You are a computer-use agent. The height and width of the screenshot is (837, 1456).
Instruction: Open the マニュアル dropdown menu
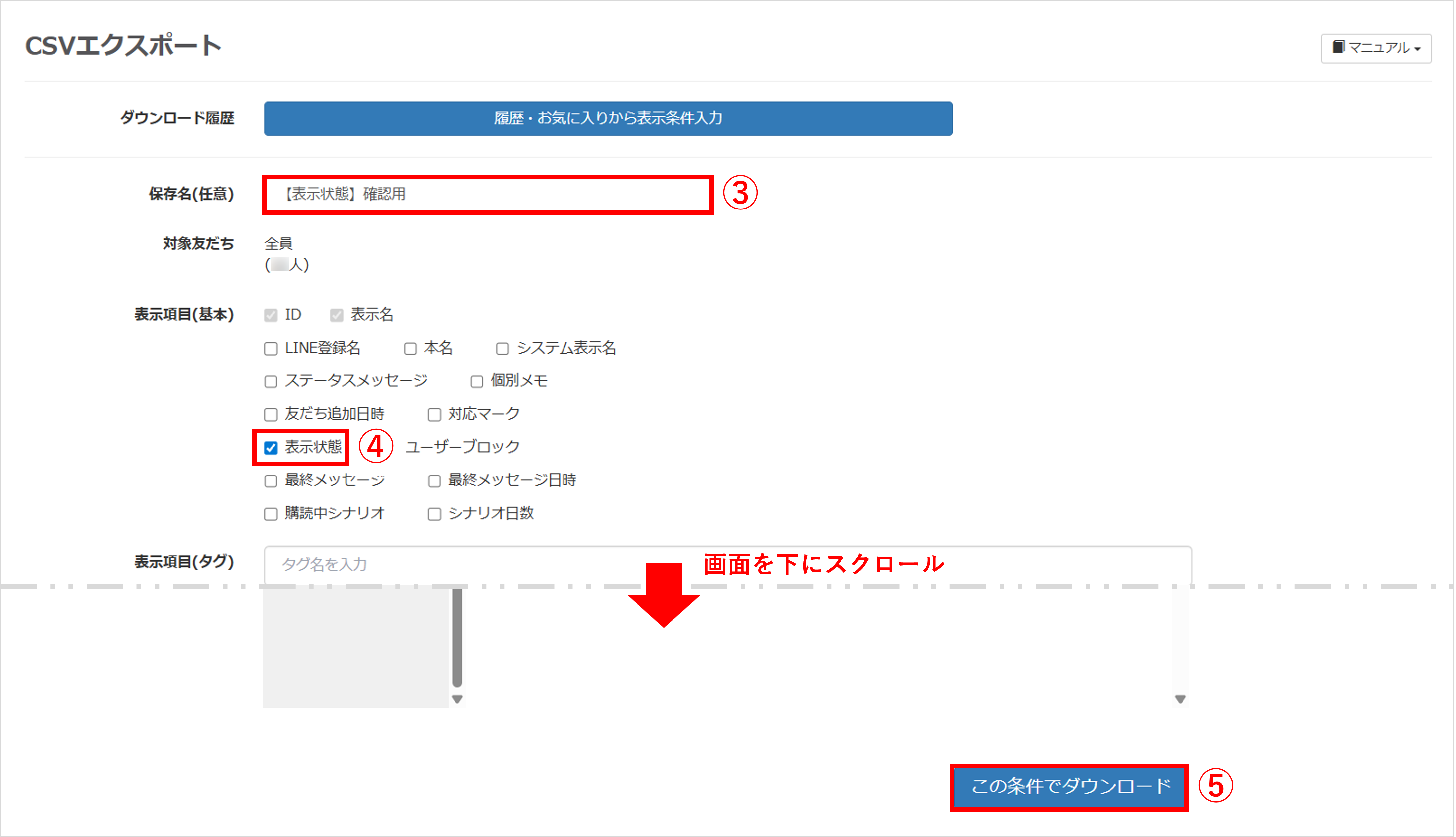[x=1375, y=48]
